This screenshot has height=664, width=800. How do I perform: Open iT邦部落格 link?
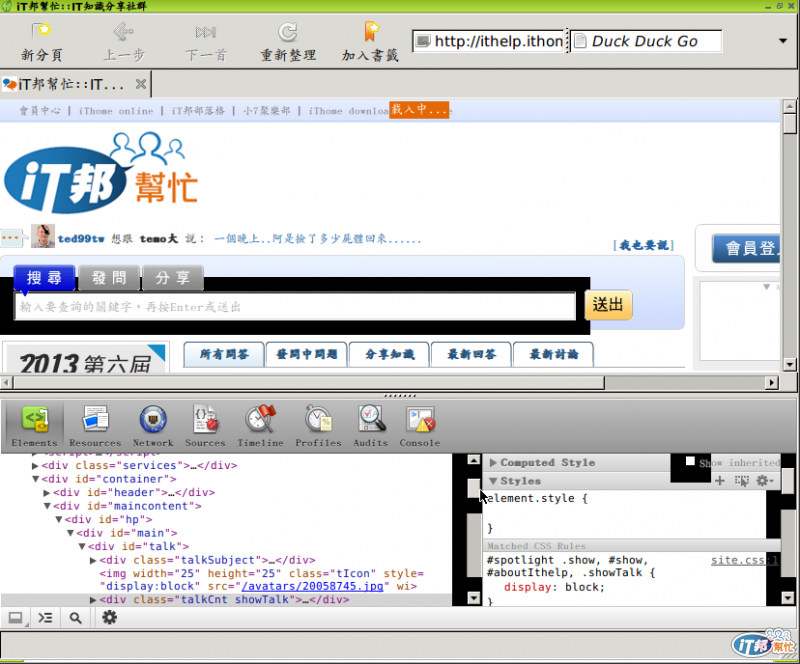click(197, 111)
